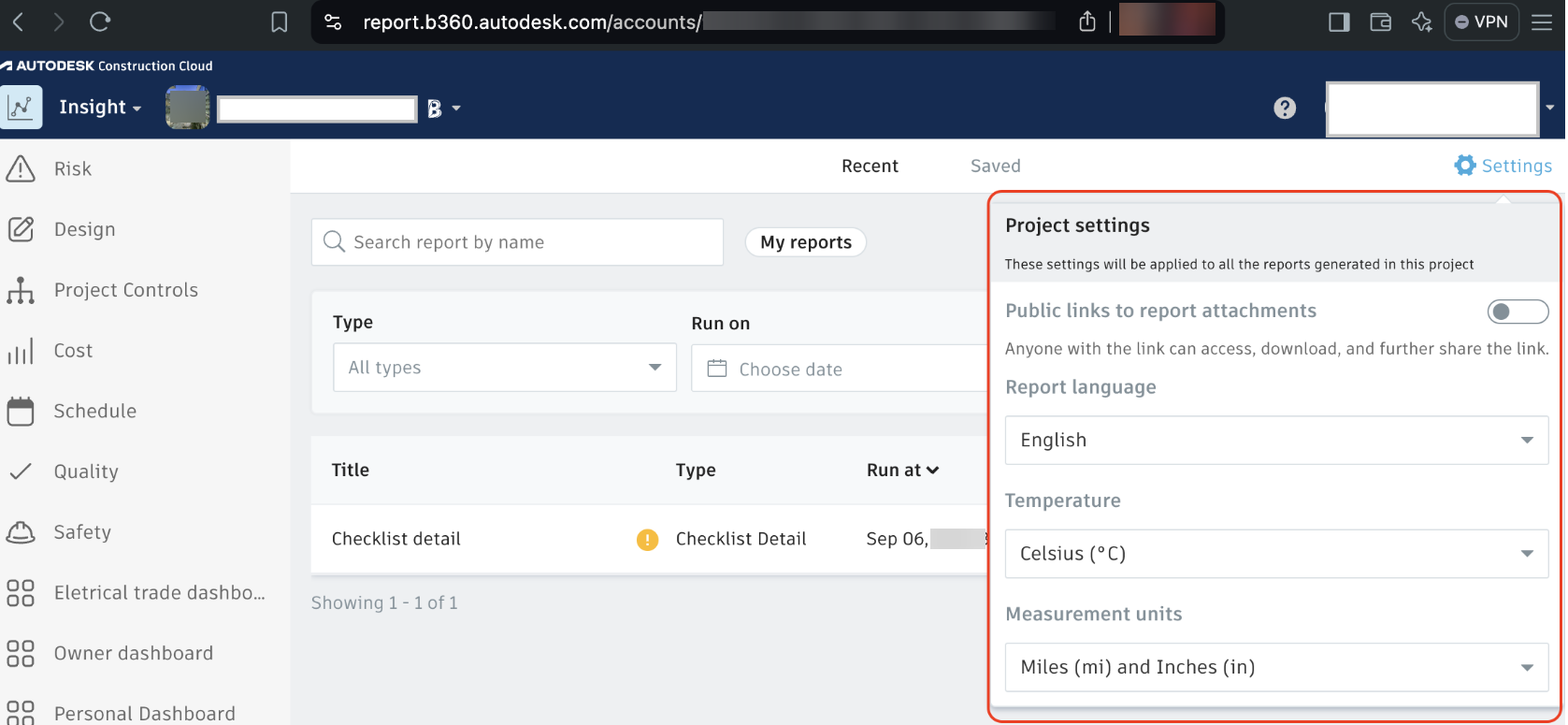Open the browser wallet icon

pos(1380,22)
